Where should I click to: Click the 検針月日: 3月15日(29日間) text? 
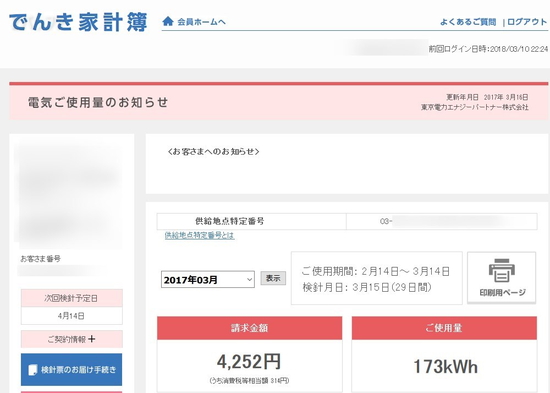click(x=367, y=287)
